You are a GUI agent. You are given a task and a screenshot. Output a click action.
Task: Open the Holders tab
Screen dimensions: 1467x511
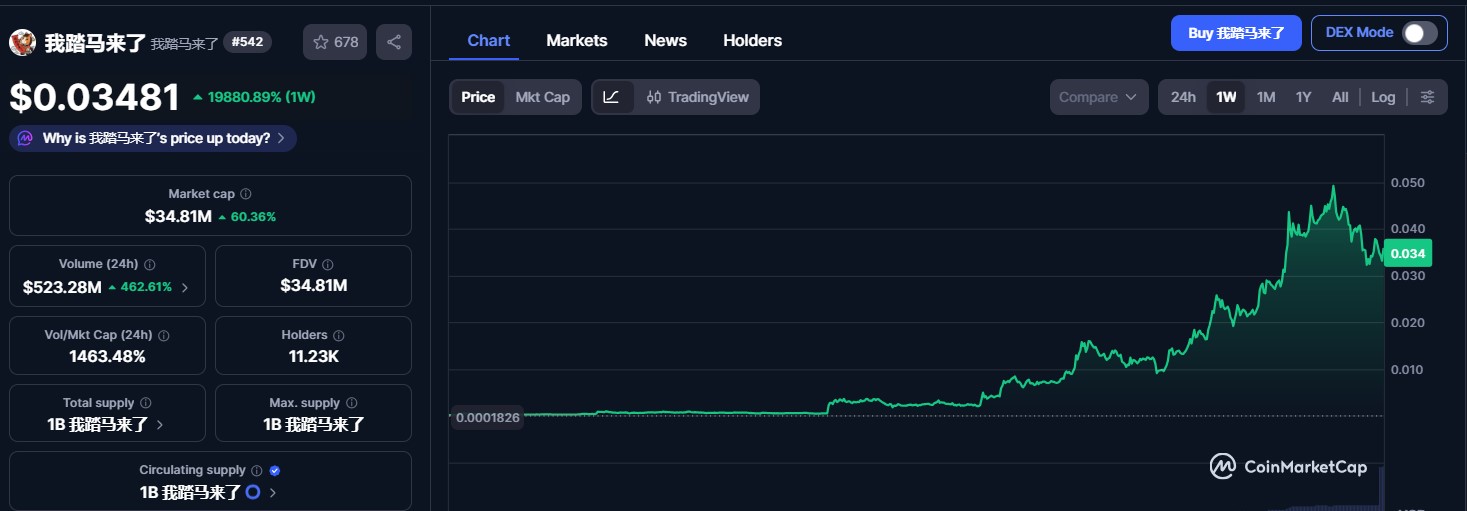752,40
